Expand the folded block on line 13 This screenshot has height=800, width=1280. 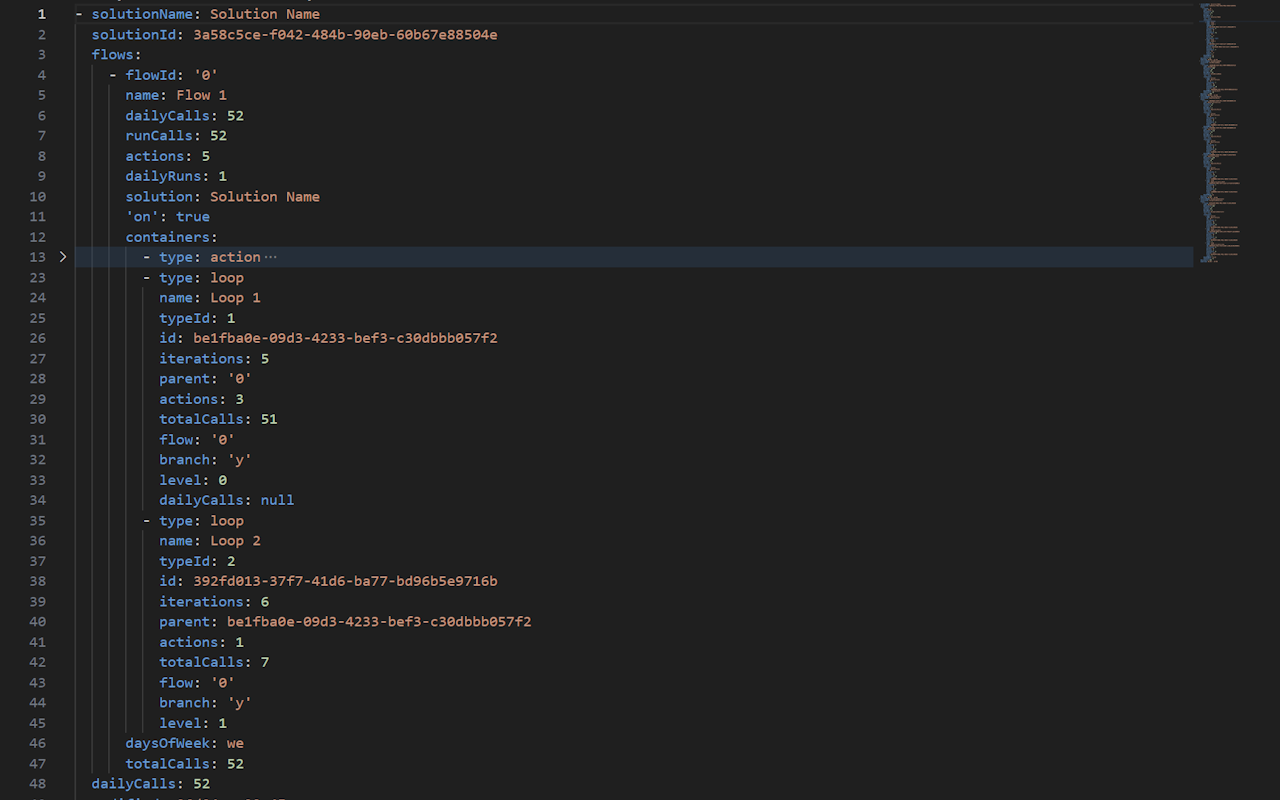point(63,257)
